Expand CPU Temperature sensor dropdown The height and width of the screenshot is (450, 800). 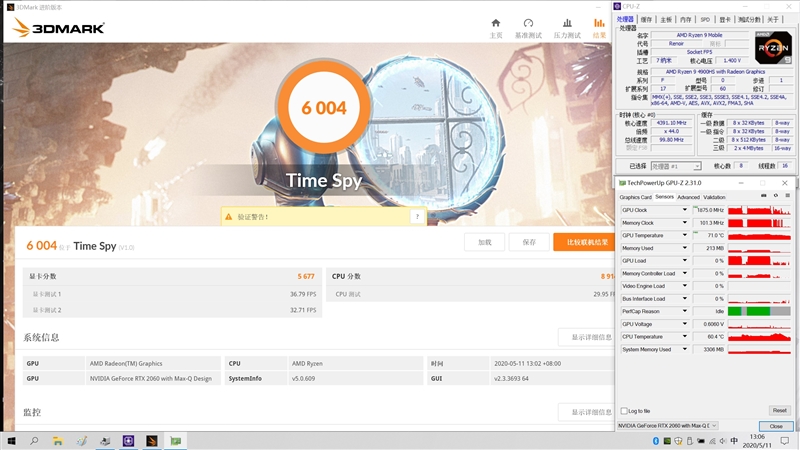(685, 337)
